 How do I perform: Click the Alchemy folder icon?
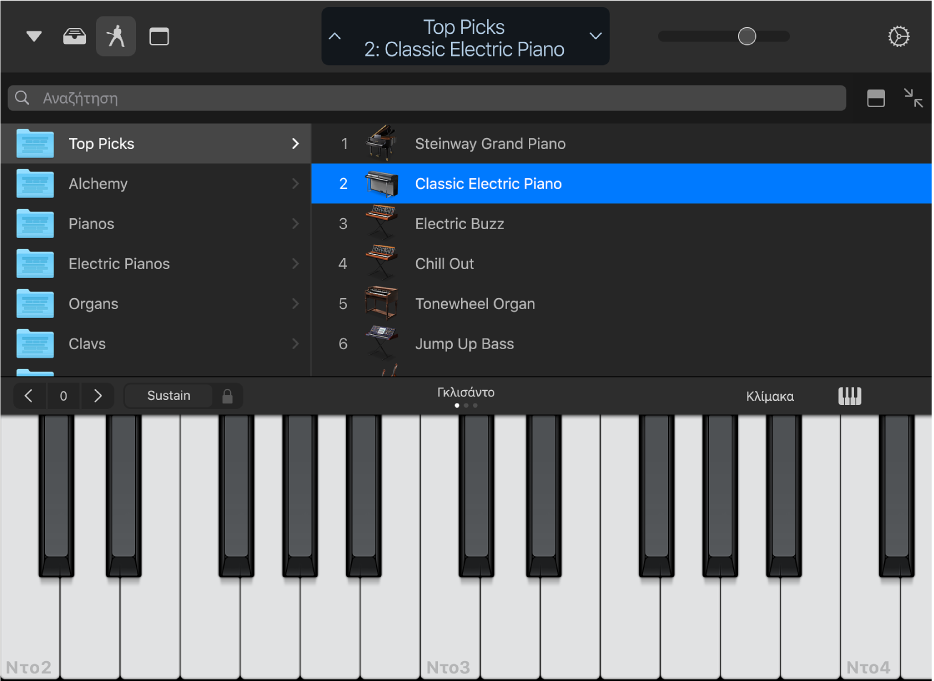pos(35,184)
